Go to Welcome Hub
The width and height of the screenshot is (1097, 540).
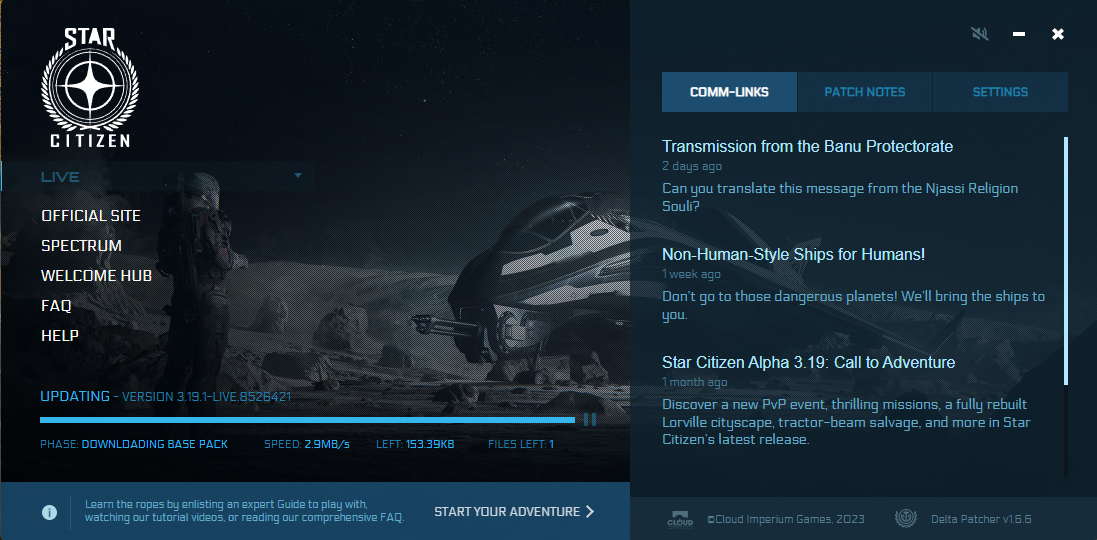click(x=96, y=276)
